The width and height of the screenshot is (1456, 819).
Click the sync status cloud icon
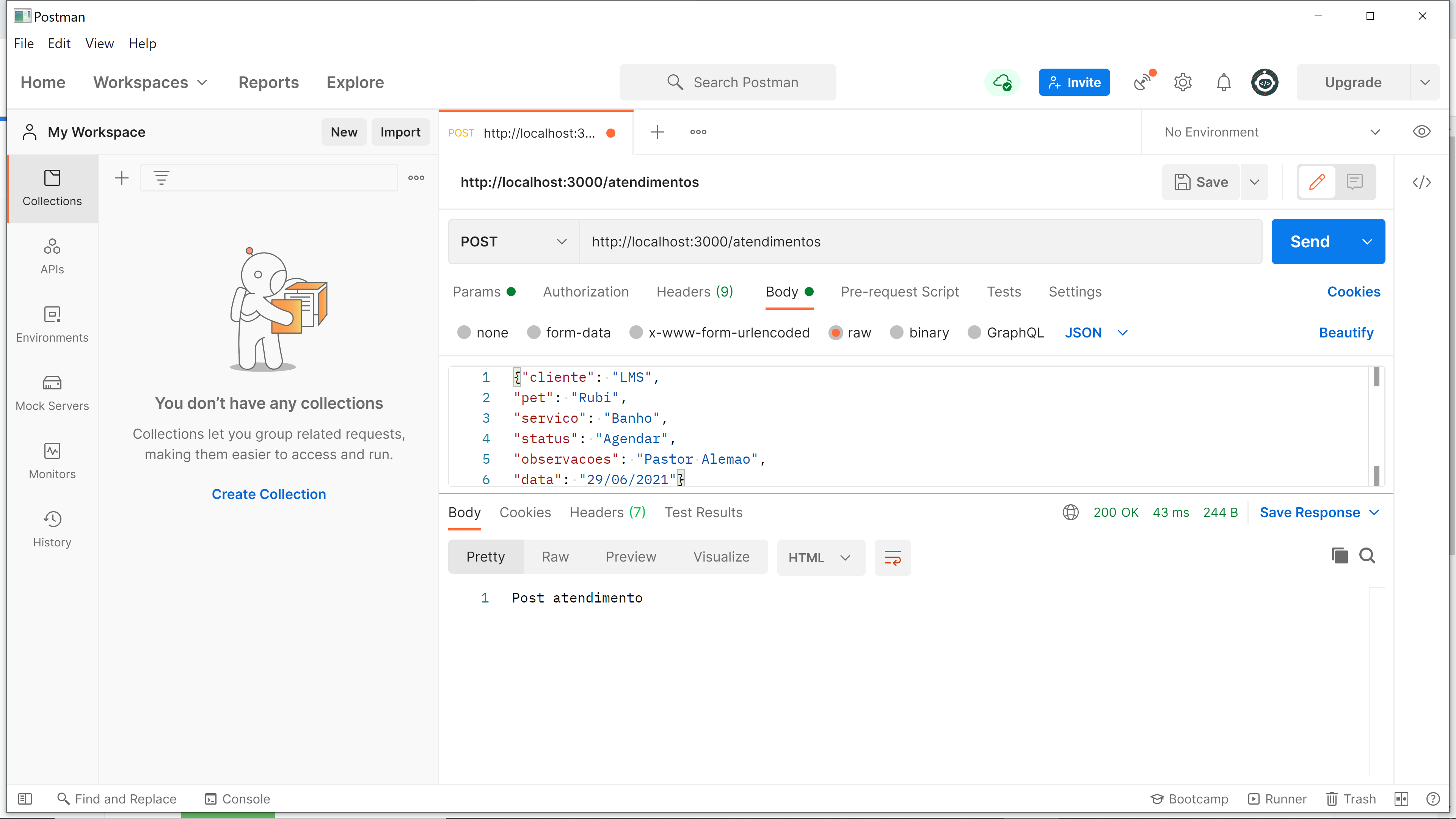pyautogui.click(x=1002, y=83)
